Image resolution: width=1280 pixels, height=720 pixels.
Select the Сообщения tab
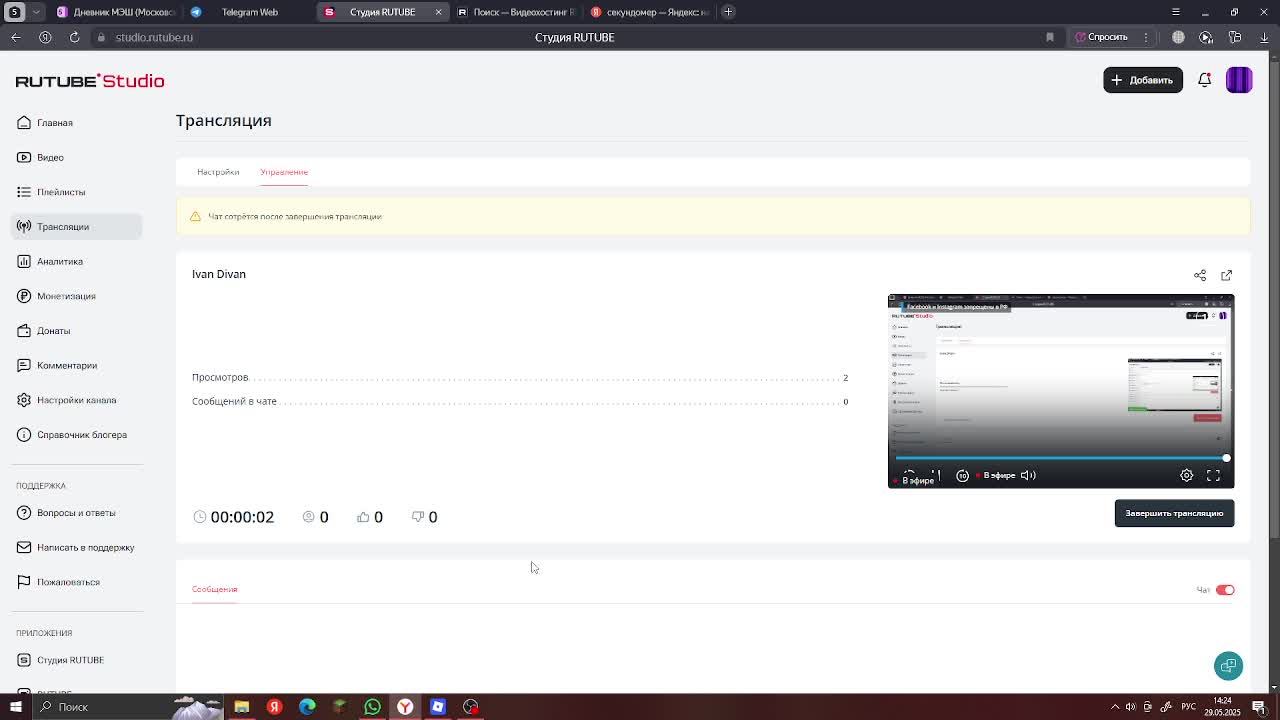(214, 589)
